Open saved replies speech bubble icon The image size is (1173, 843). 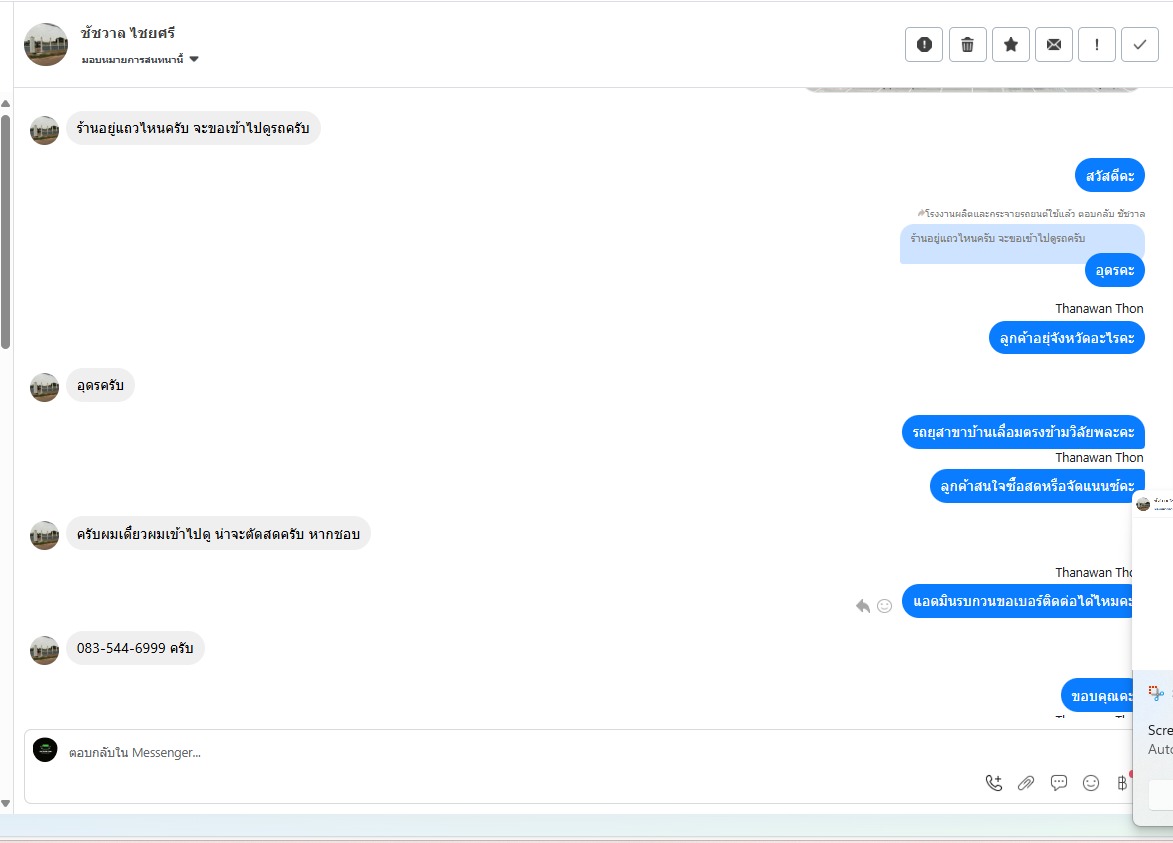click(x=1059, y=783)
